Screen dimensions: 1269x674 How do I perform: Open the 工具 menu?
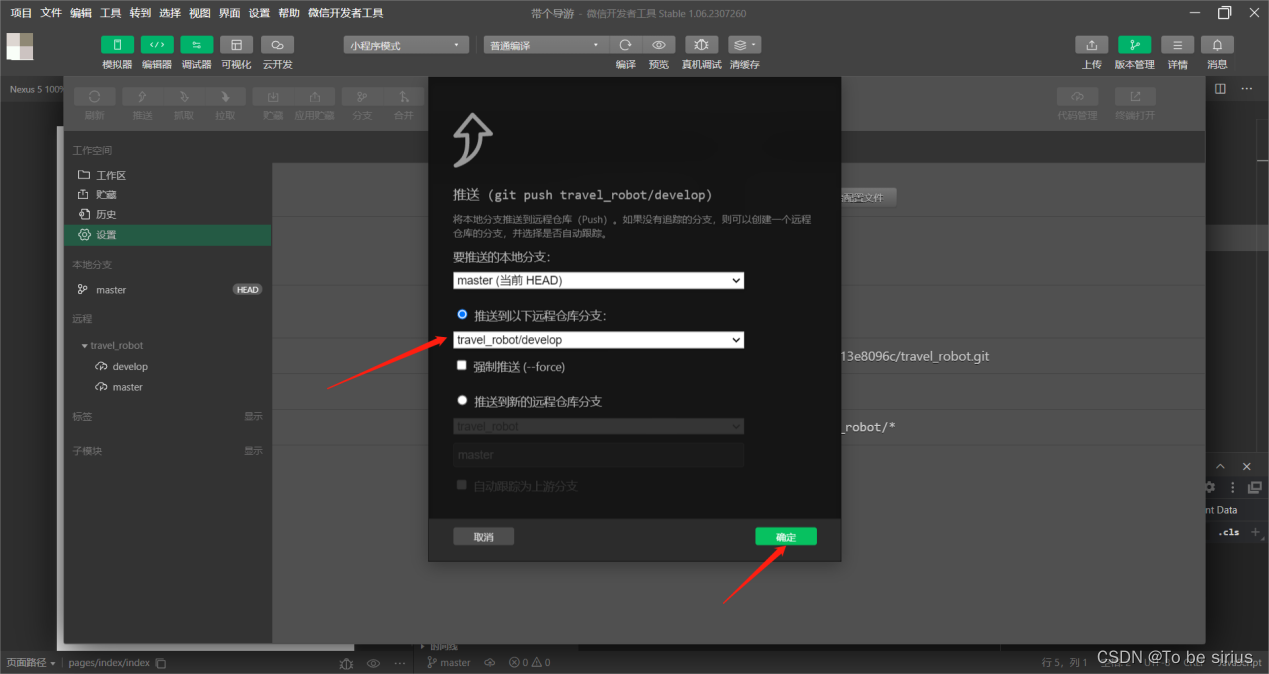point(111,13)
